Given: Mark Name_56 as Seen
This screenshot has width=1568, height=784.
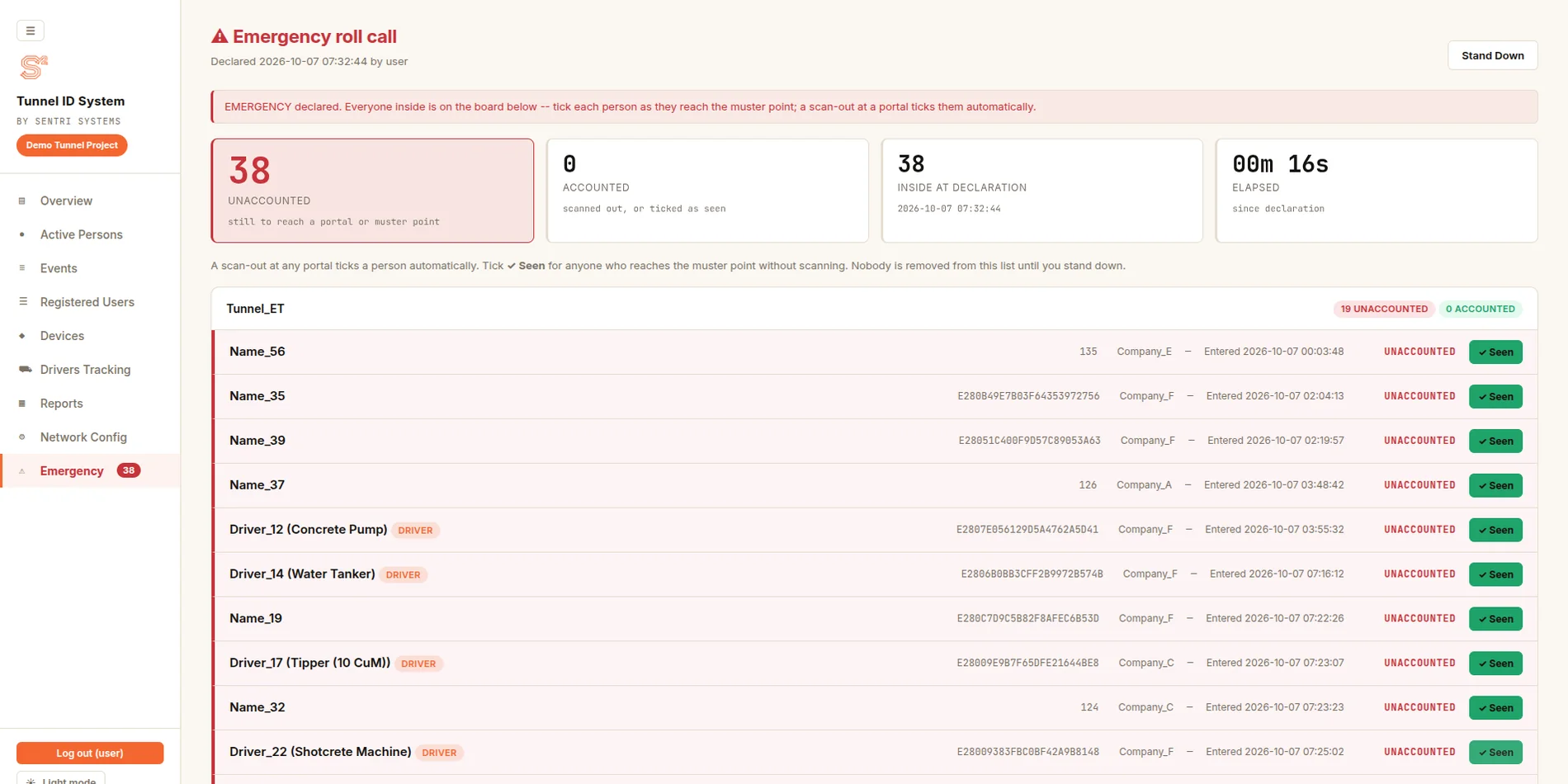Looking at the screenshot, I should coord(1495,352).
